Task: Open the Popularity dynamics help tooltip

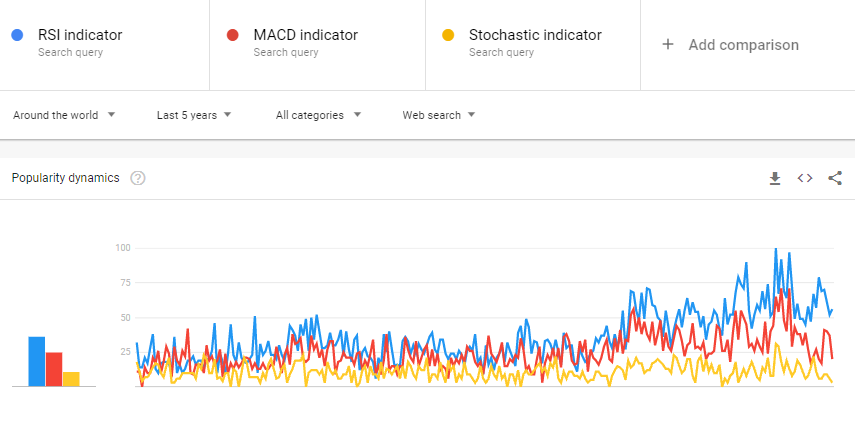Action: point(138,178)
